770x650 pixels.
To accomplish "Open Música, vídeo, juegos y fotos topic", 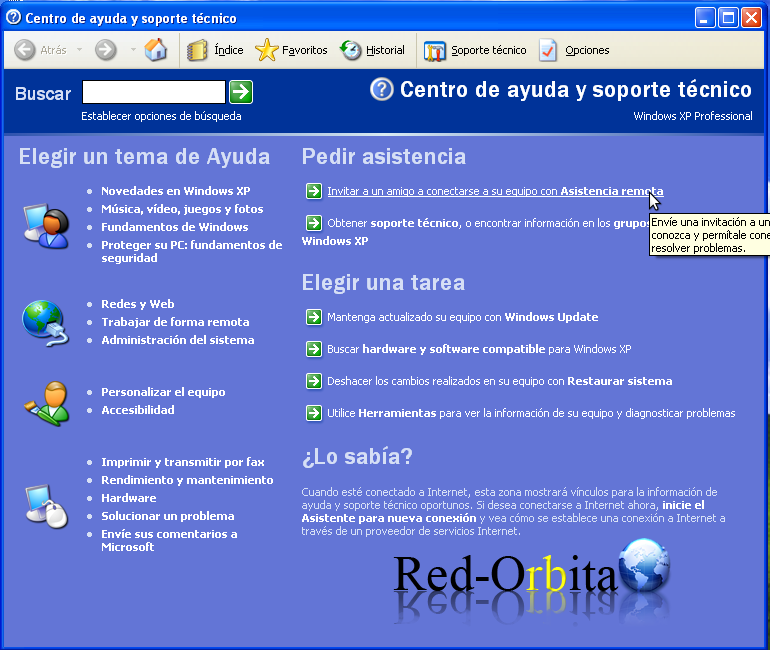I will click(182, 209).
